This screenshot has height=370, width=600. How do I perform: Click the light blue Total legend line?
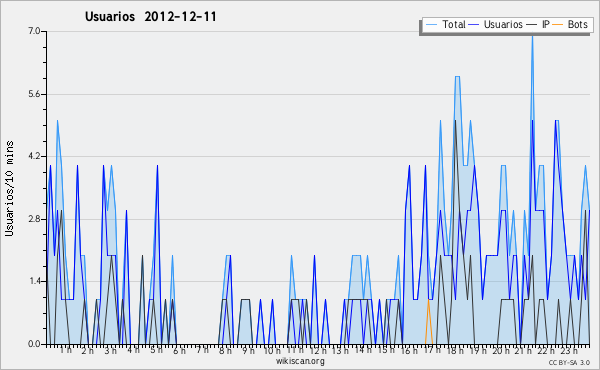tap(431, 25)
